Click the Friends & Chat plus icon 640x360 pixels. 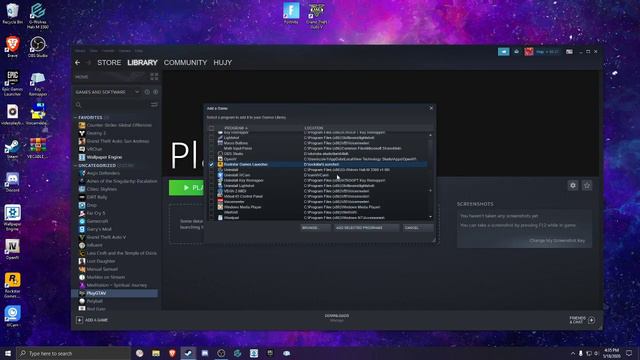[x=591, y=320]
